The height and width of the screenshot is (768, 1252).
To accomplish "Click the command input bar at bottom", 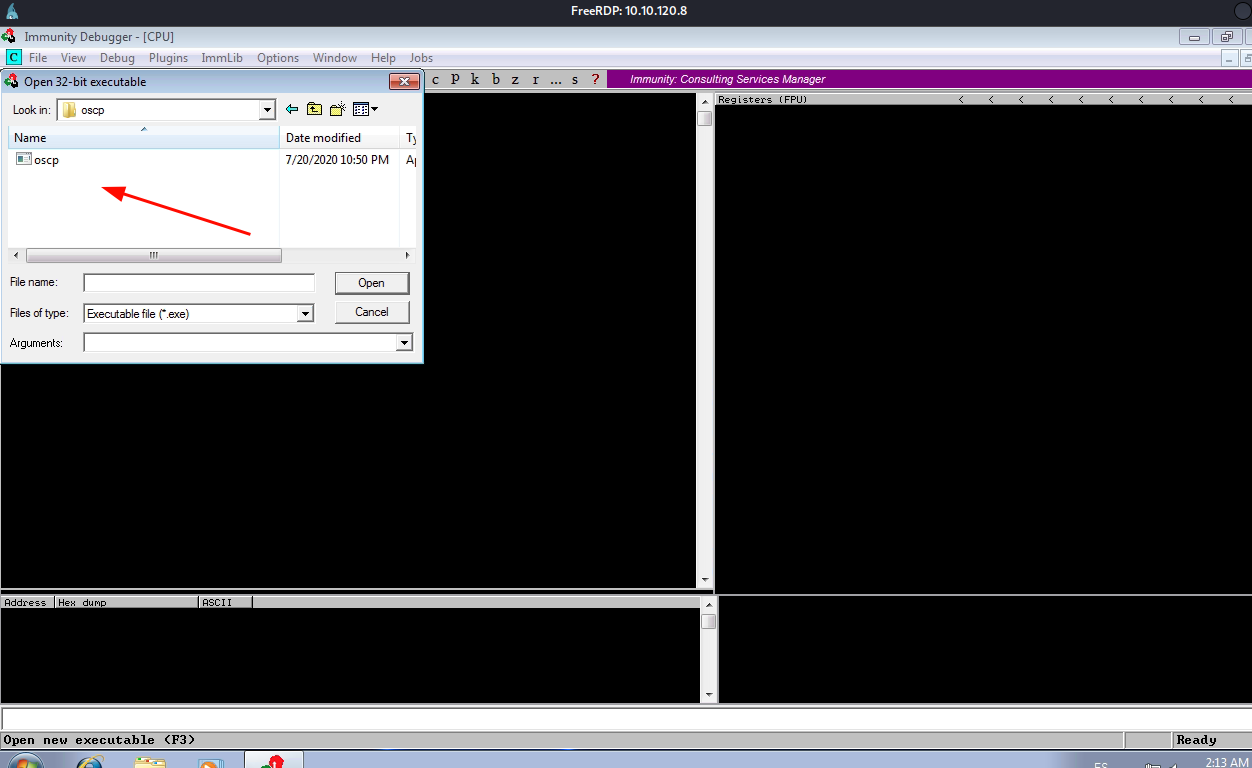I will pyautogui.click(x=626, y=718).
